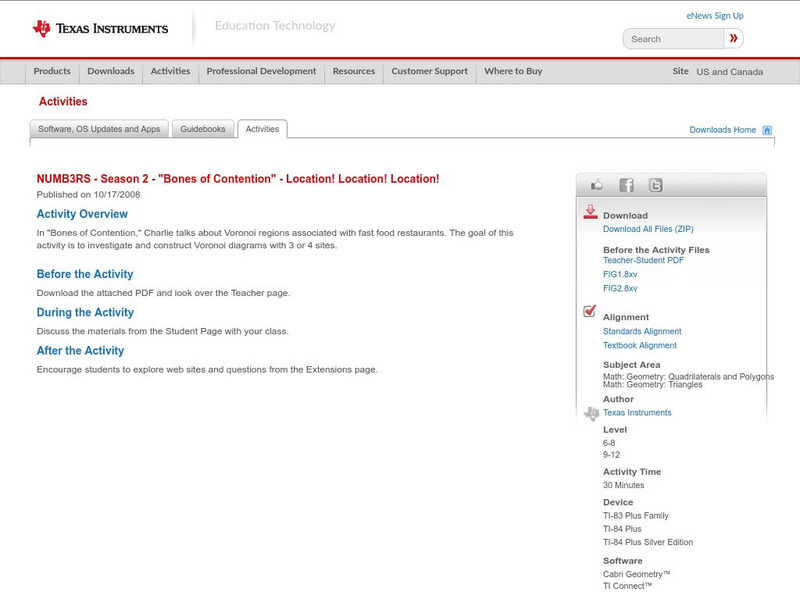
Task: Open the Resources menu
Action: 354,71
